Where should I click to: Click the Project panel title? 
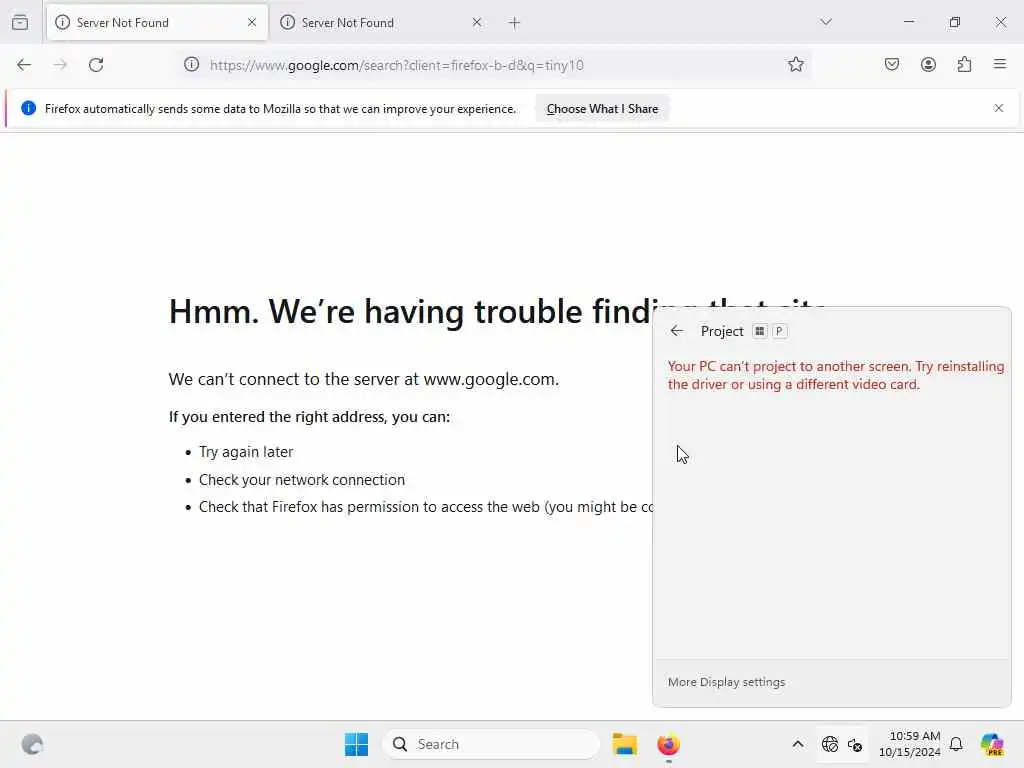coord(722,331)
